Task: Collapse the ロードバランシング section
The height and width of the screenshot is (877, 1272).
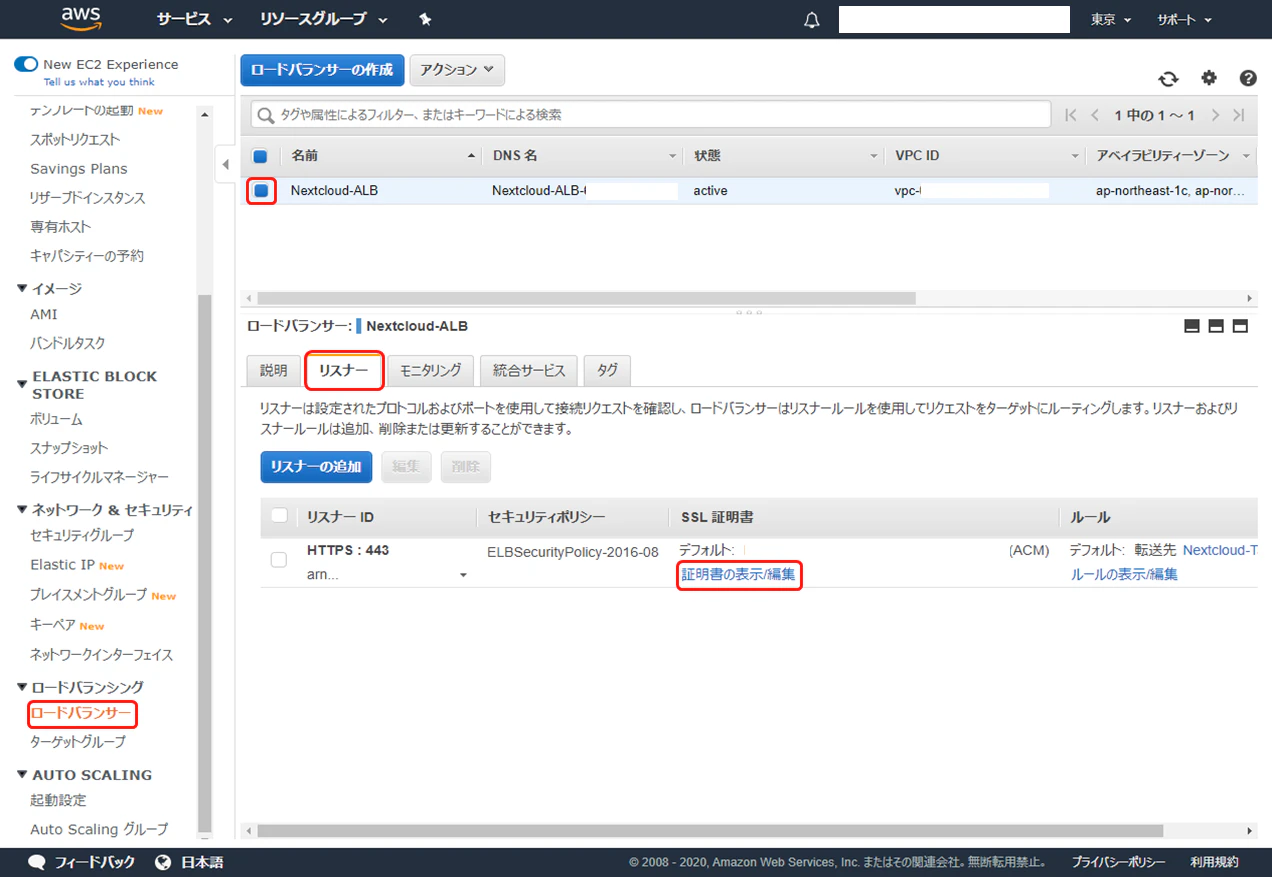Action: point(23,687)
